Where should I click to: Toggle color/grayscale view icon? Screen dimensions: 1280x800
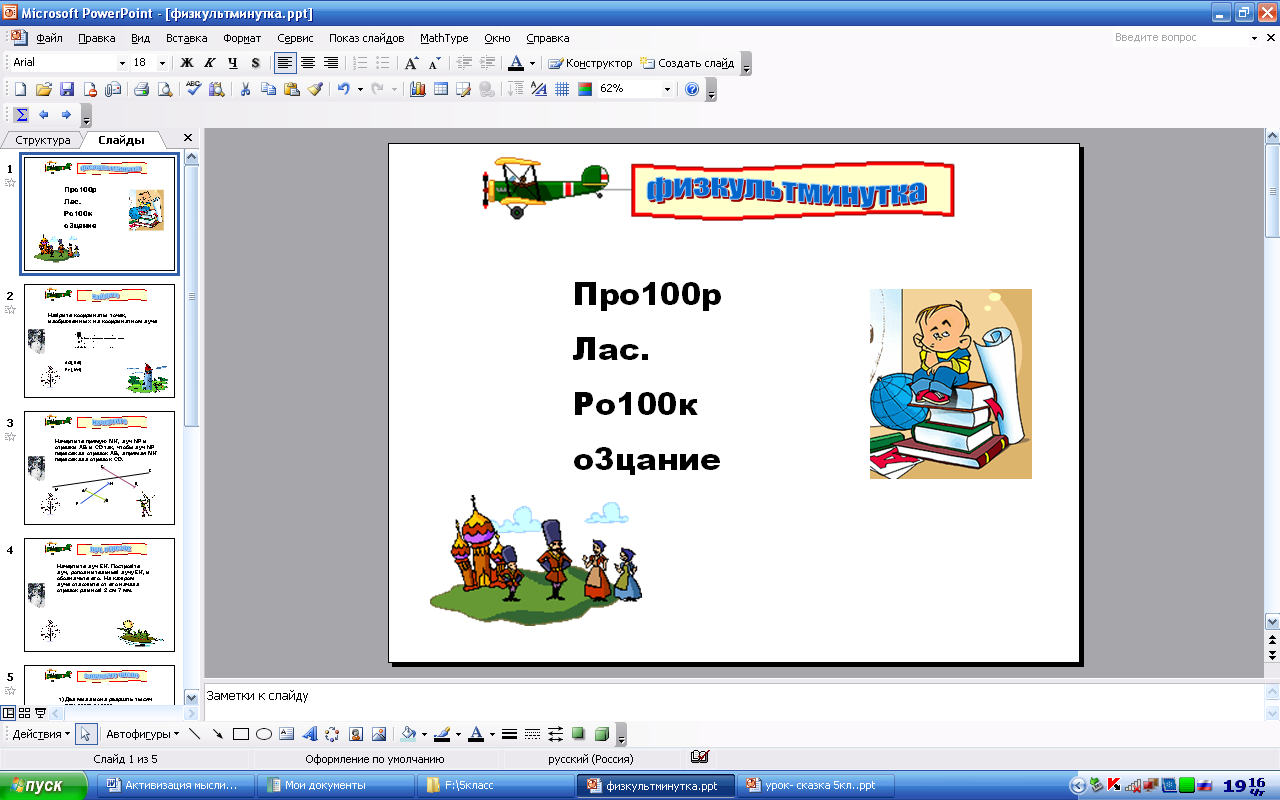pos(585,89)
